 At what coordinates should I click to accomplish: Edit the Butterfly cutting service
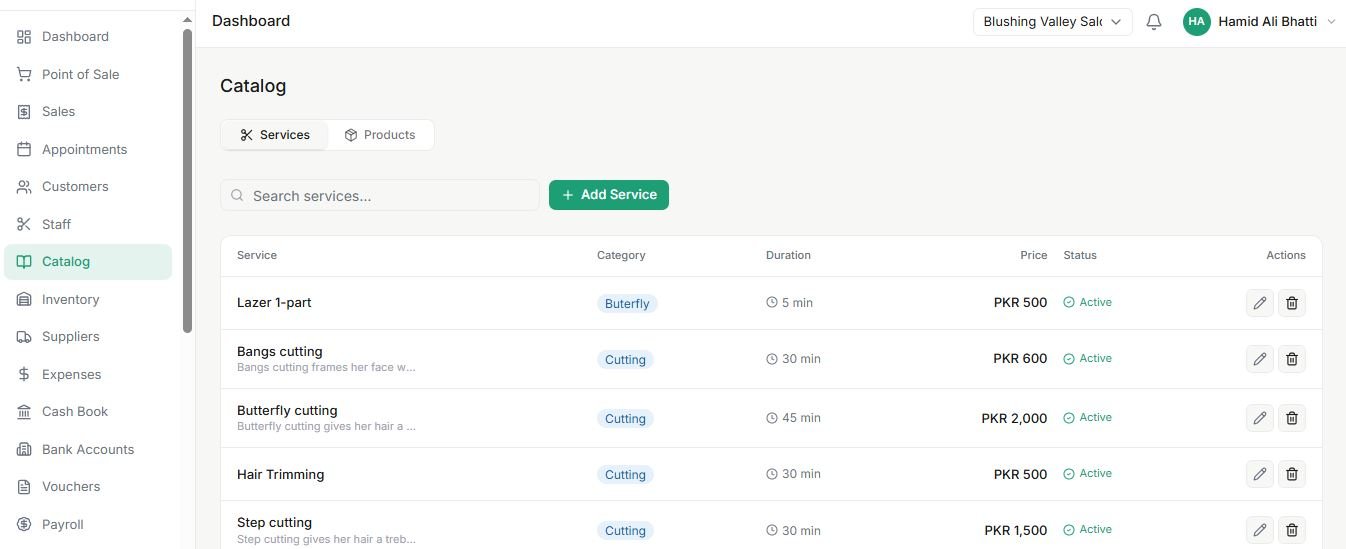pyautogui.click(x=1260, y=418)
